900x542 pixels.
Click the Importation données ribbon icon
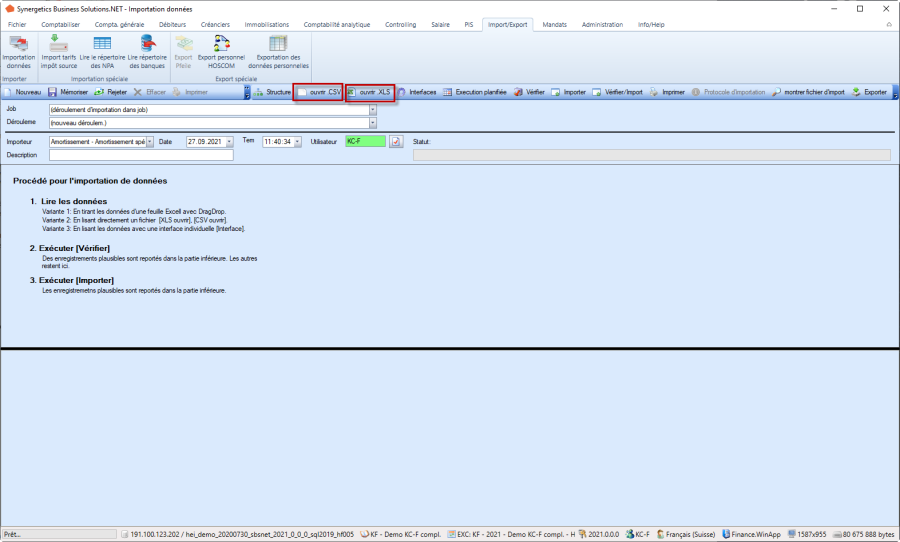click(x=18, y=51)
